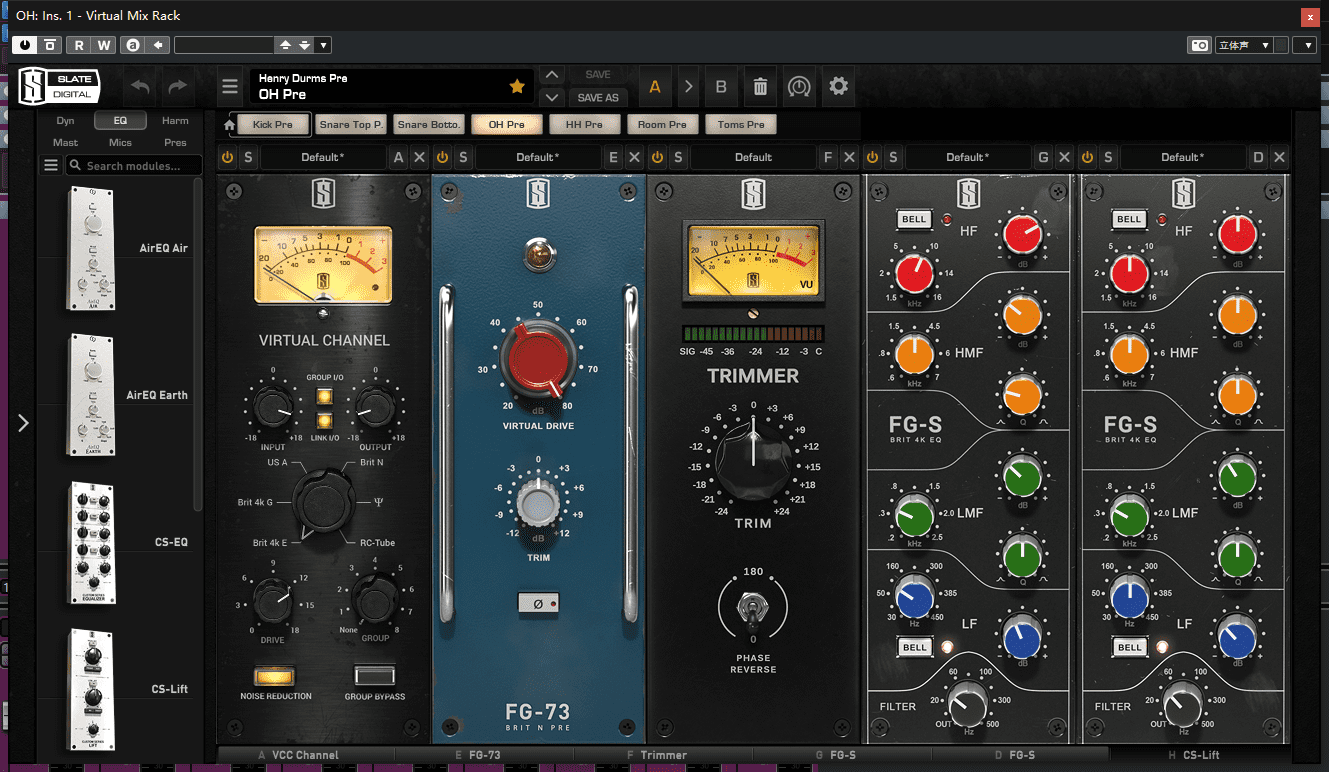Select the Harm module category tab
Image resolution: width=1329 pixels, height=772 pixels.
point(175,121)
